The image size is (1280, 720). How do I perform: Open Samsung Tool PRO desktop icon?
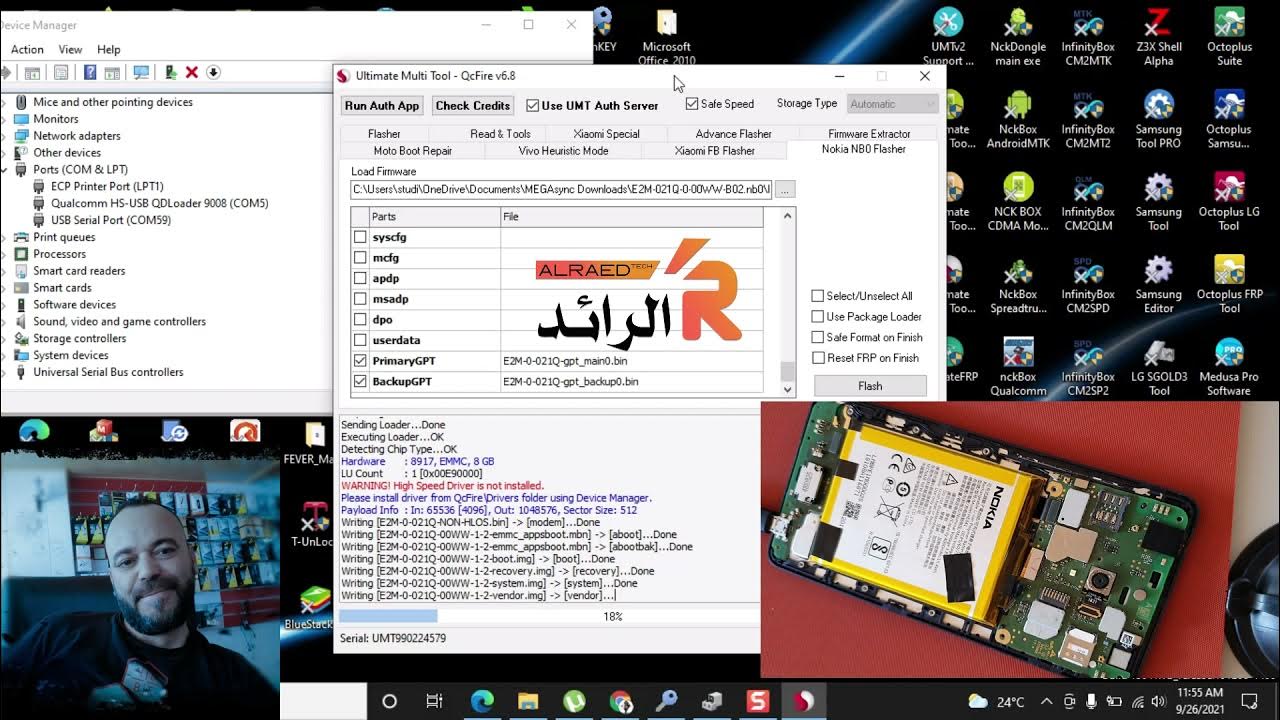tap(1158, 120)
